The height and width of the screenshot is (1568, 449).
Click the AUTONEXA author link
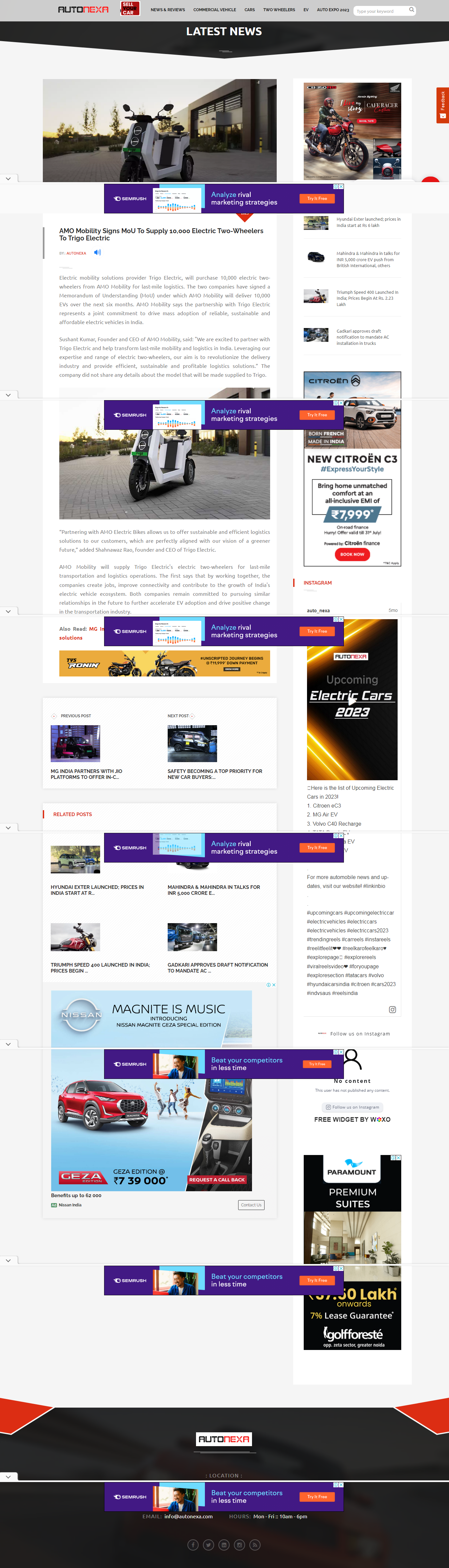(76, 253)
